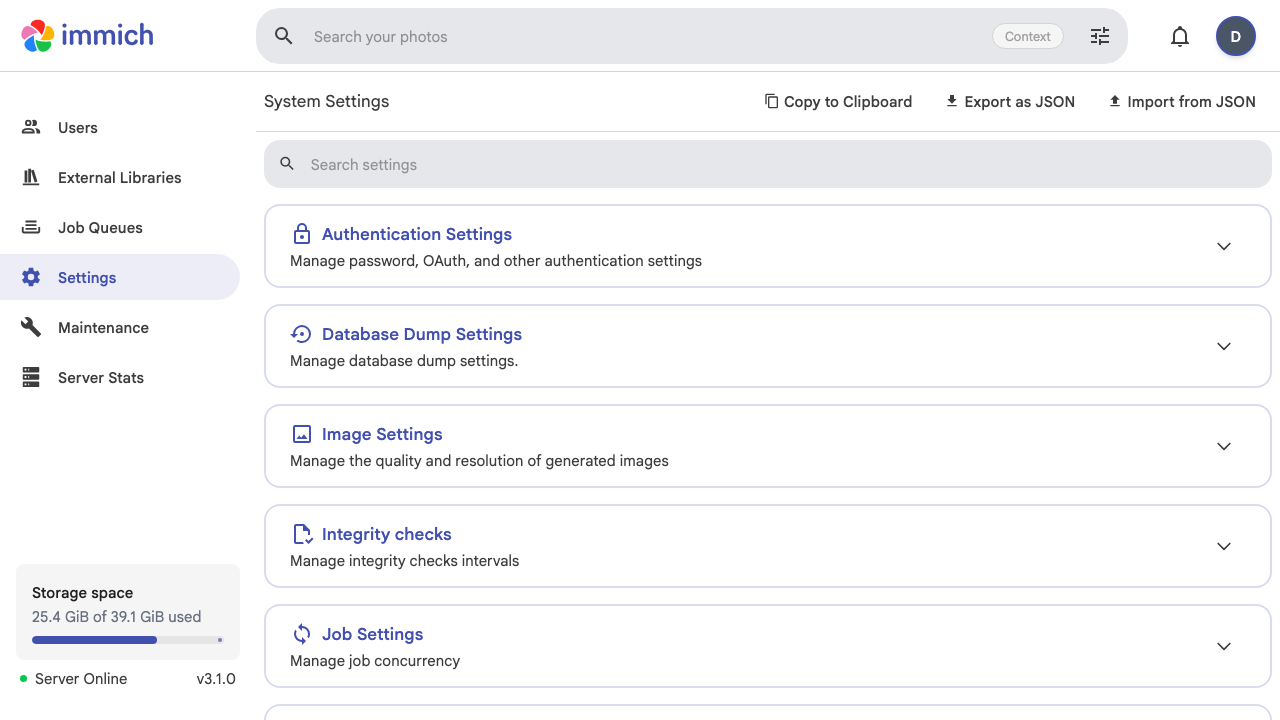This screenshot has height=720, width=1280.
Task: Navigate to Job Queues
Action: [120, 227]
